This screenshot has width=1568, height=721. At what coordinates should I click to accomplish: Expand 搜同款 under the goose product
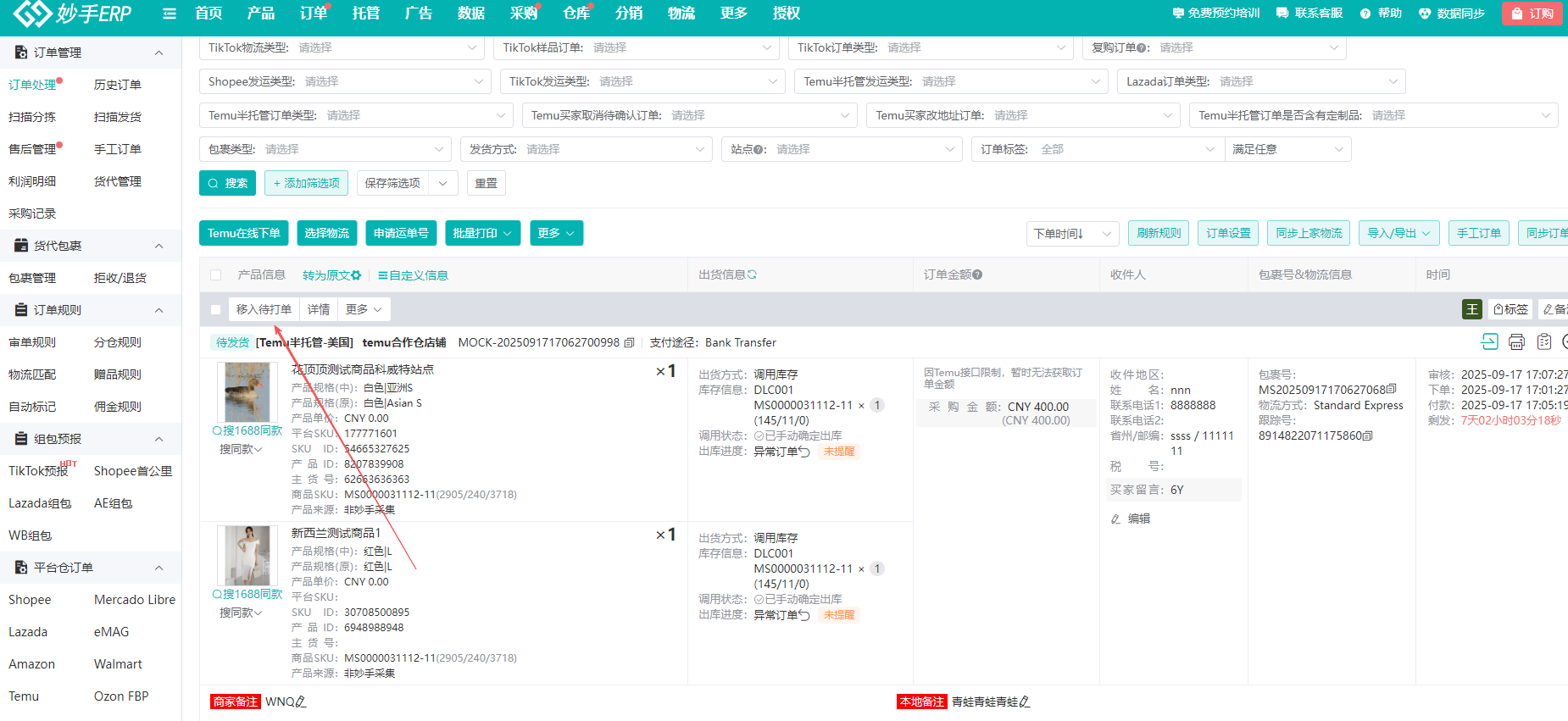coord(241,449)
